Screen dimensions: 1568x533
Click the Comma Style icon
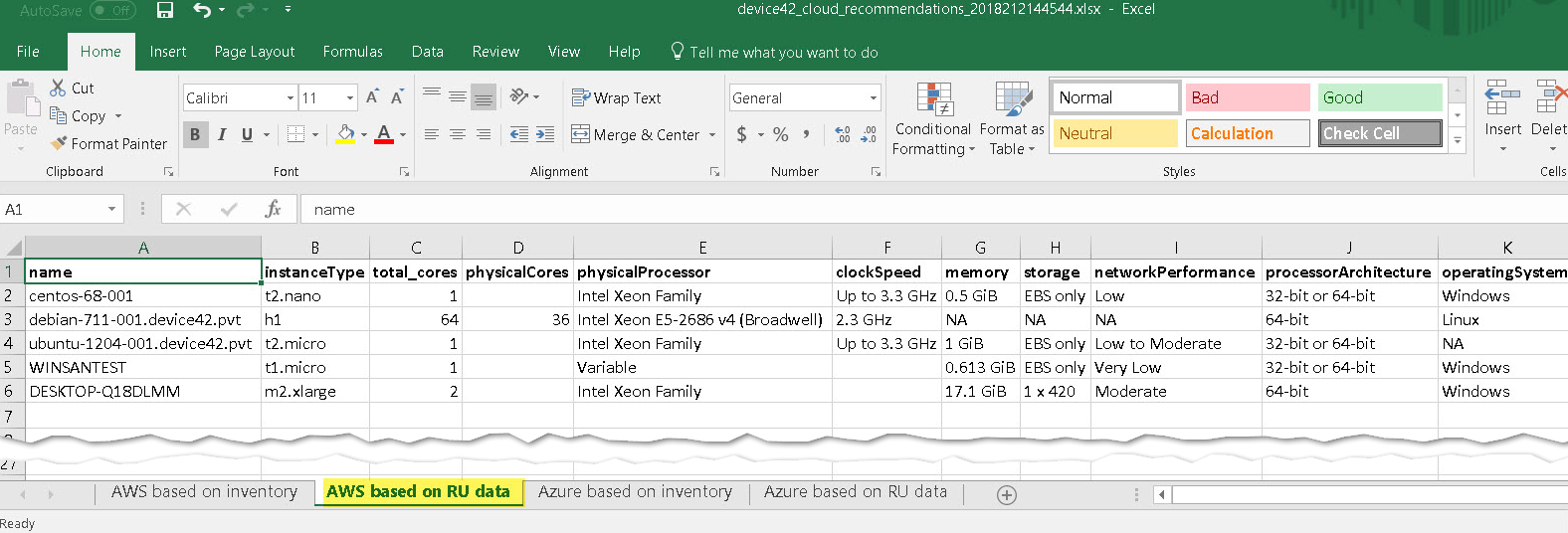click(806, 134)
